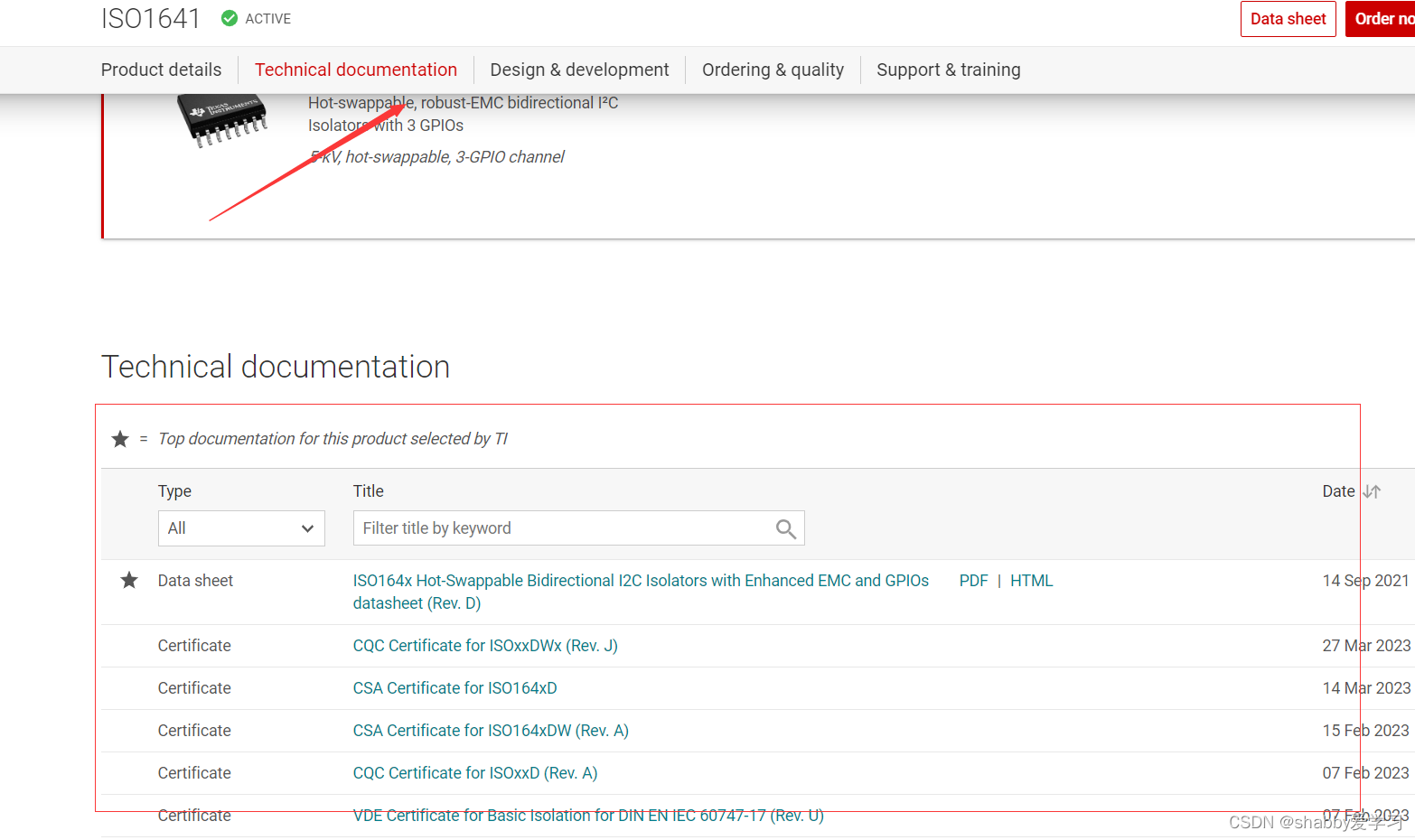Click the star icon beside Data sheet row
The image size is (1415, 840).
(129, 580)
